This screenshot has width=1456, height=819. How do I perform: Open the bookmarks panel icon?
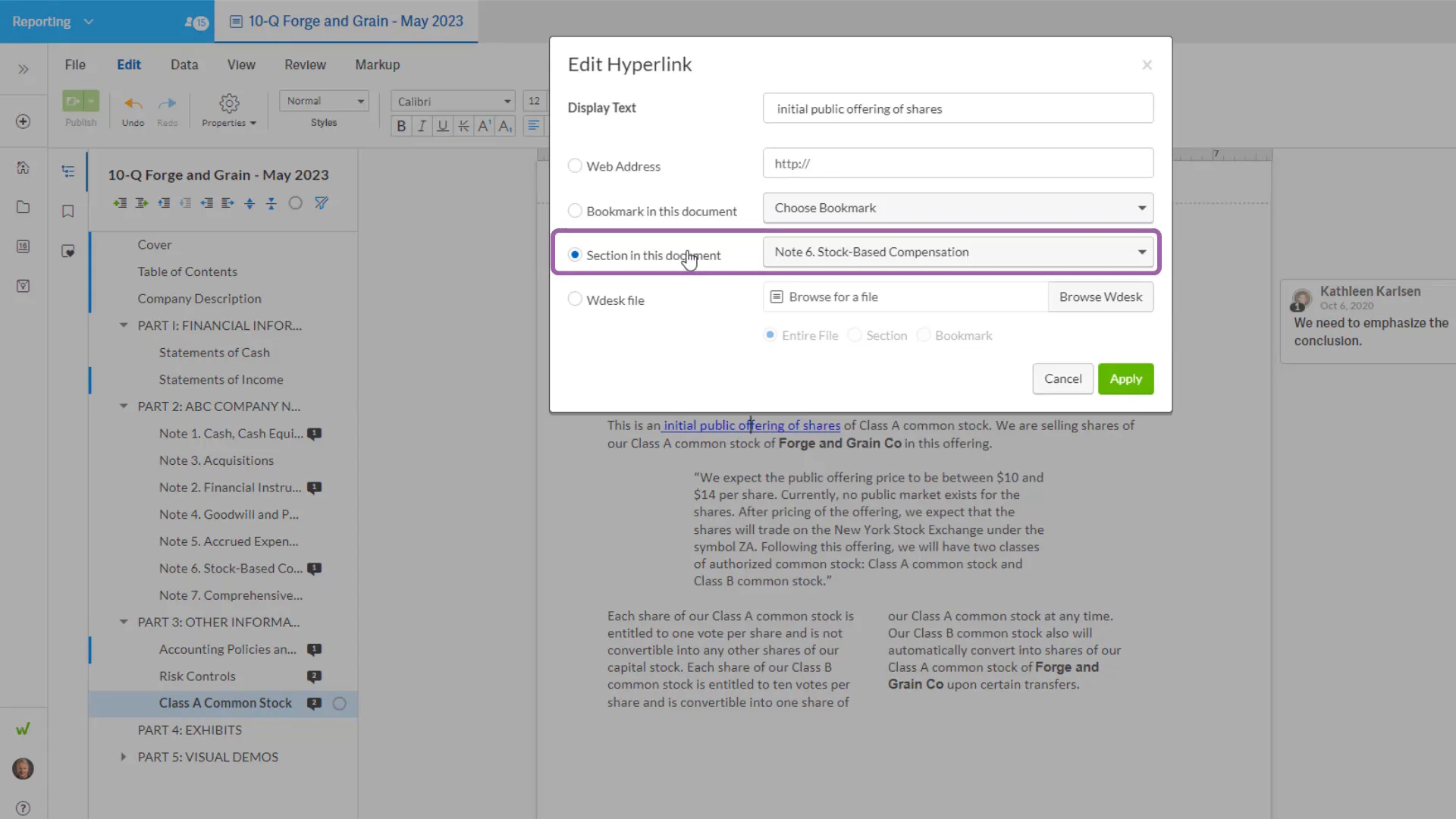pyautogui.click(x=68, y=212)
